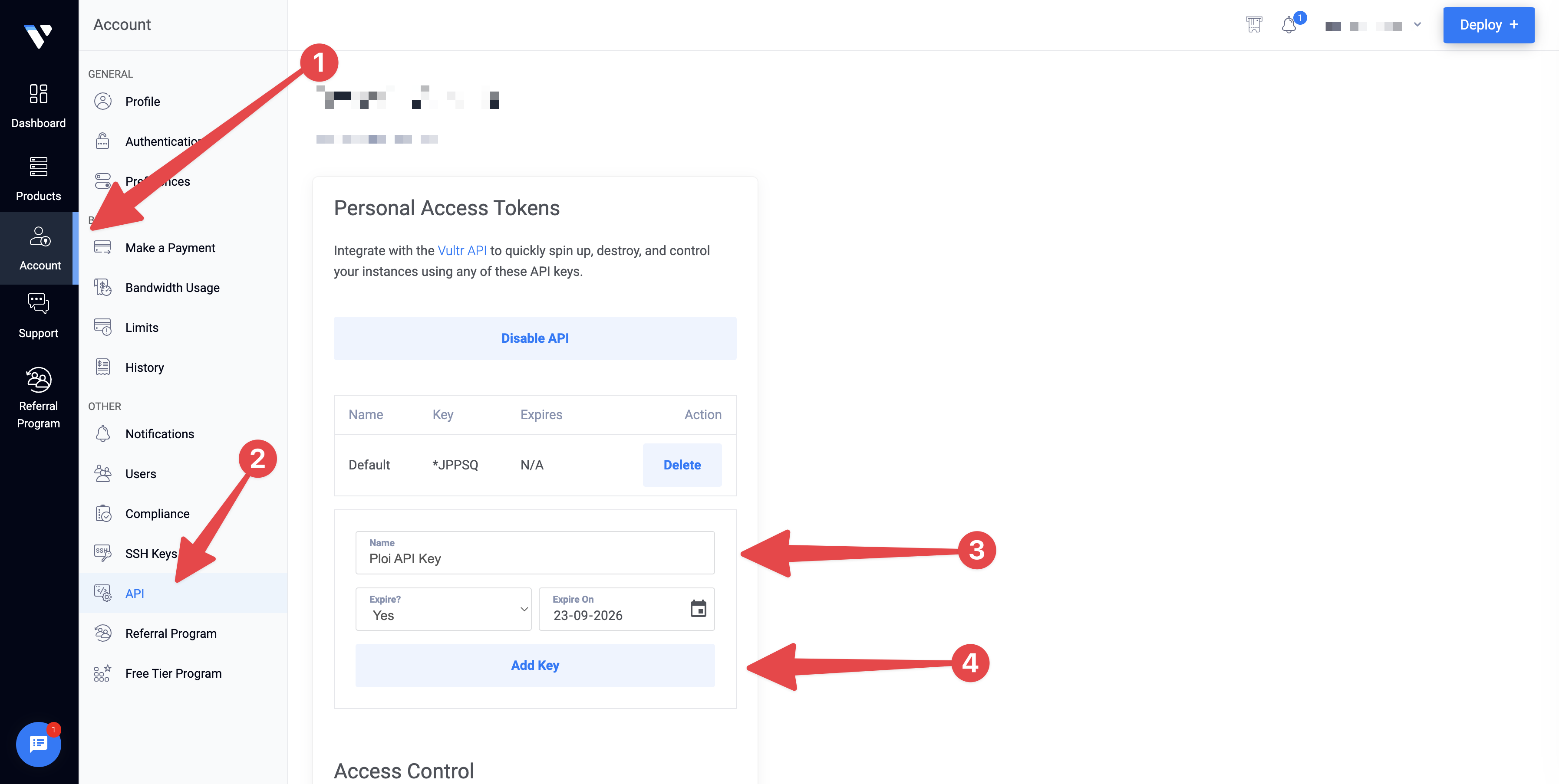The height and width of the screenshot is (784, 1559).
Task: Go to the Profile settings item
Action: coord(142,101)
